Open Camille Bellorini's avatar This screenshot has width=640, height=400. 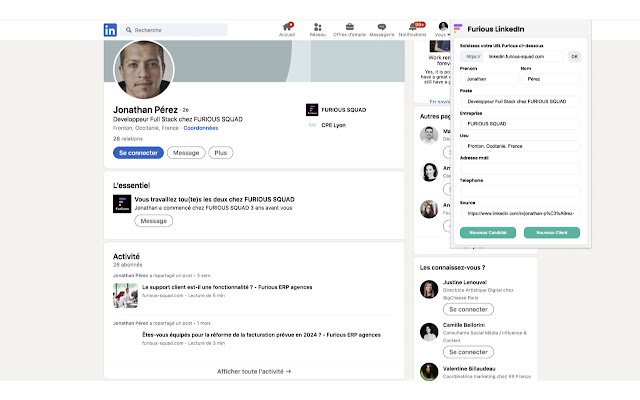point(429,332)
